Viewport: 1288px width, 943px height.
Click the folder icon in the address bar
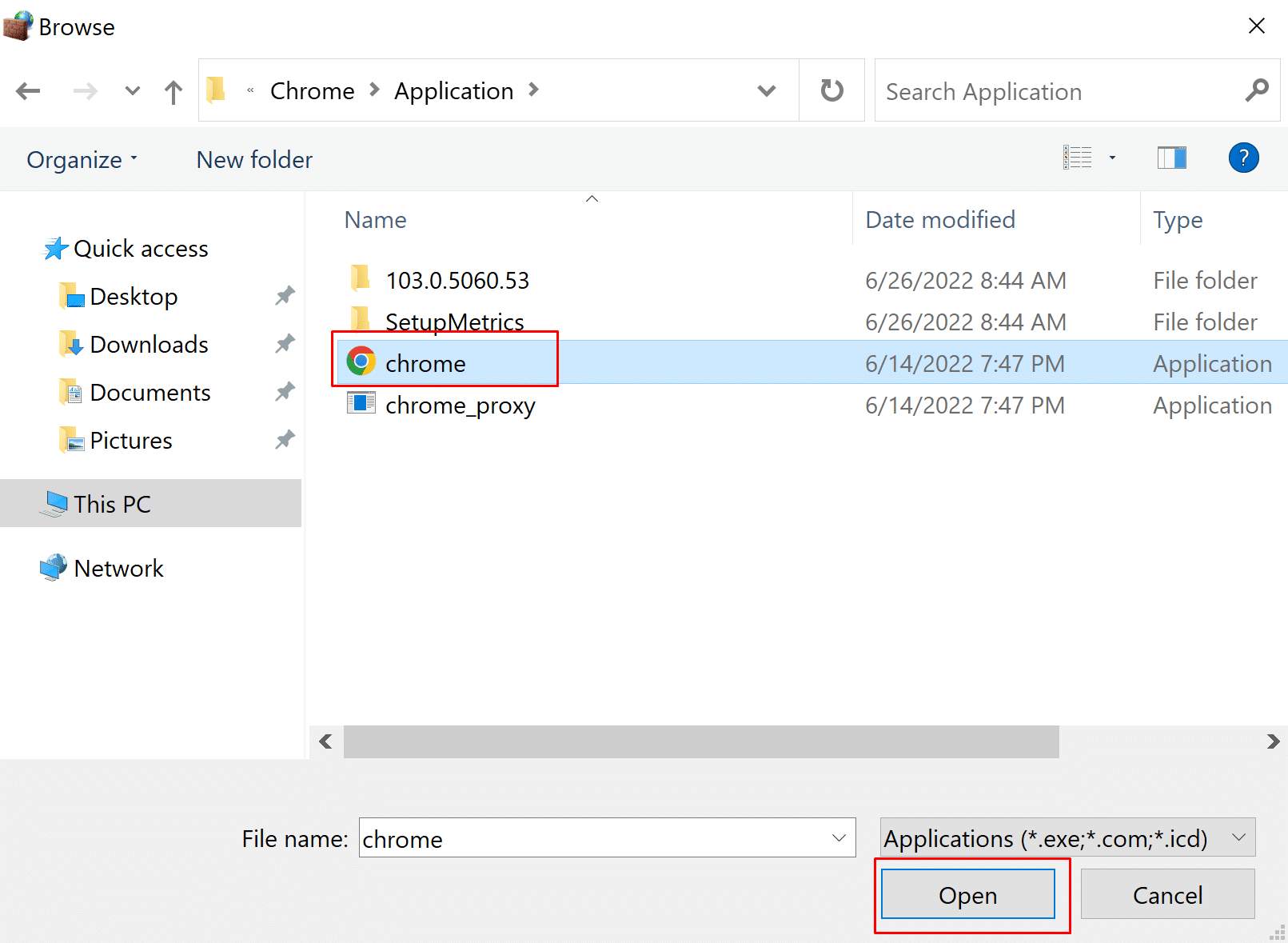click(x=217, y=90)
